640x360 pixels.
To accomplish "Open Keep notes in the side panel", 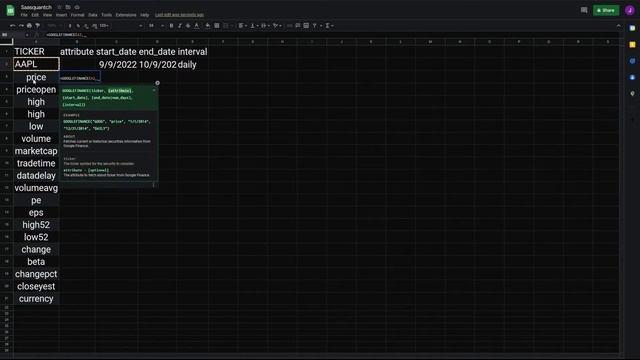I will (x=632, y=44).
